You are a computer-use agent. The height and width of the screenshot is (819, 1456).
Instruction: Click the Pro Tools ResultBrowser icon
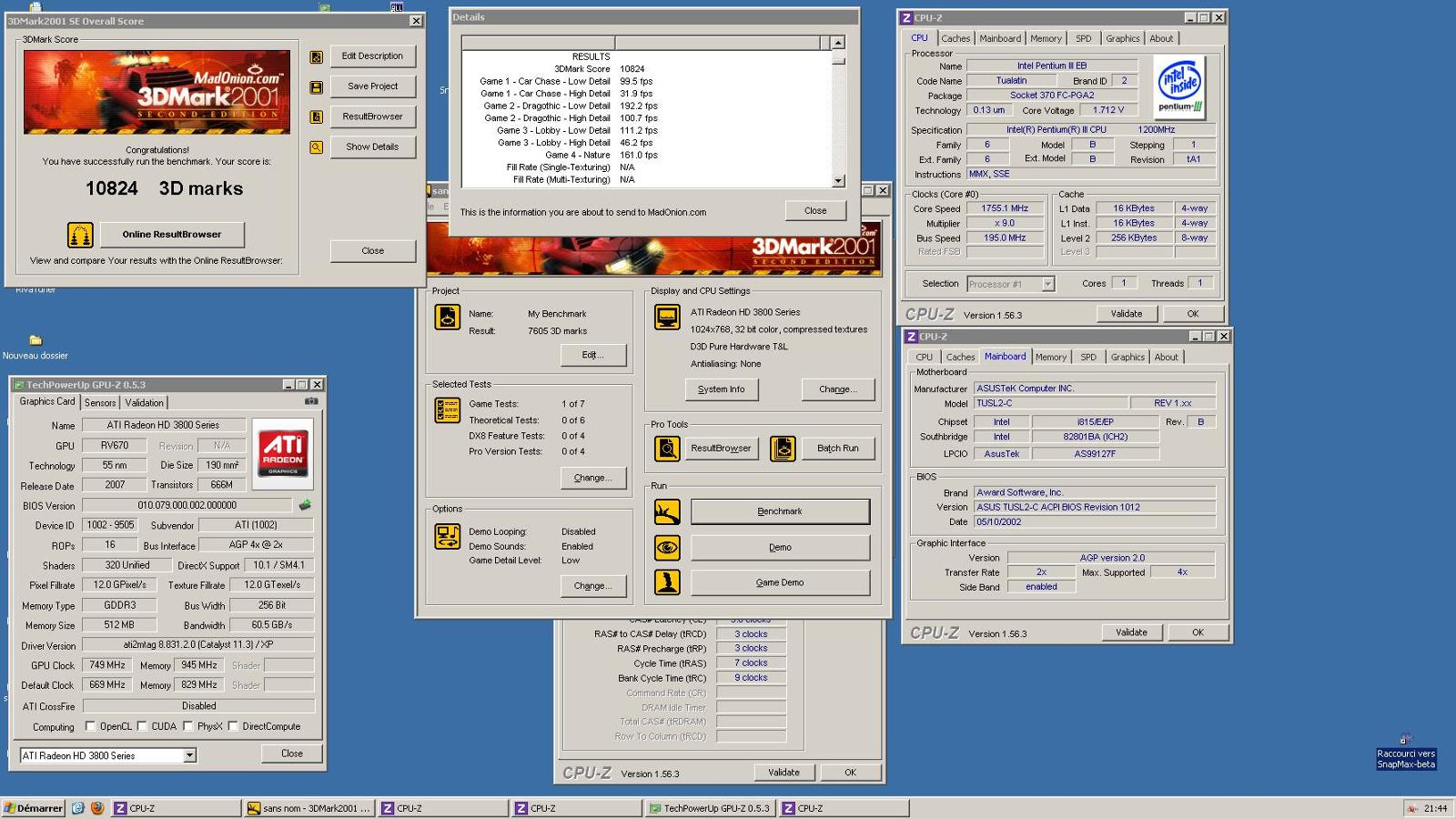coord(667,448)
